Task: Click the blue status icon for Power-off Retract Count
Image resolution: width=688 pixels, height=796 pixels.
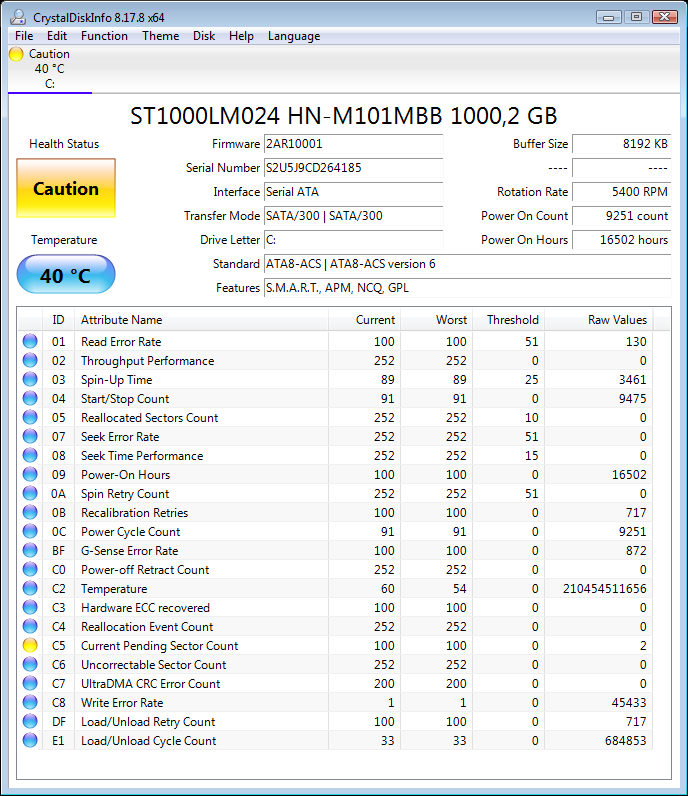Action: pyautogui.click(x=30, y=569)
